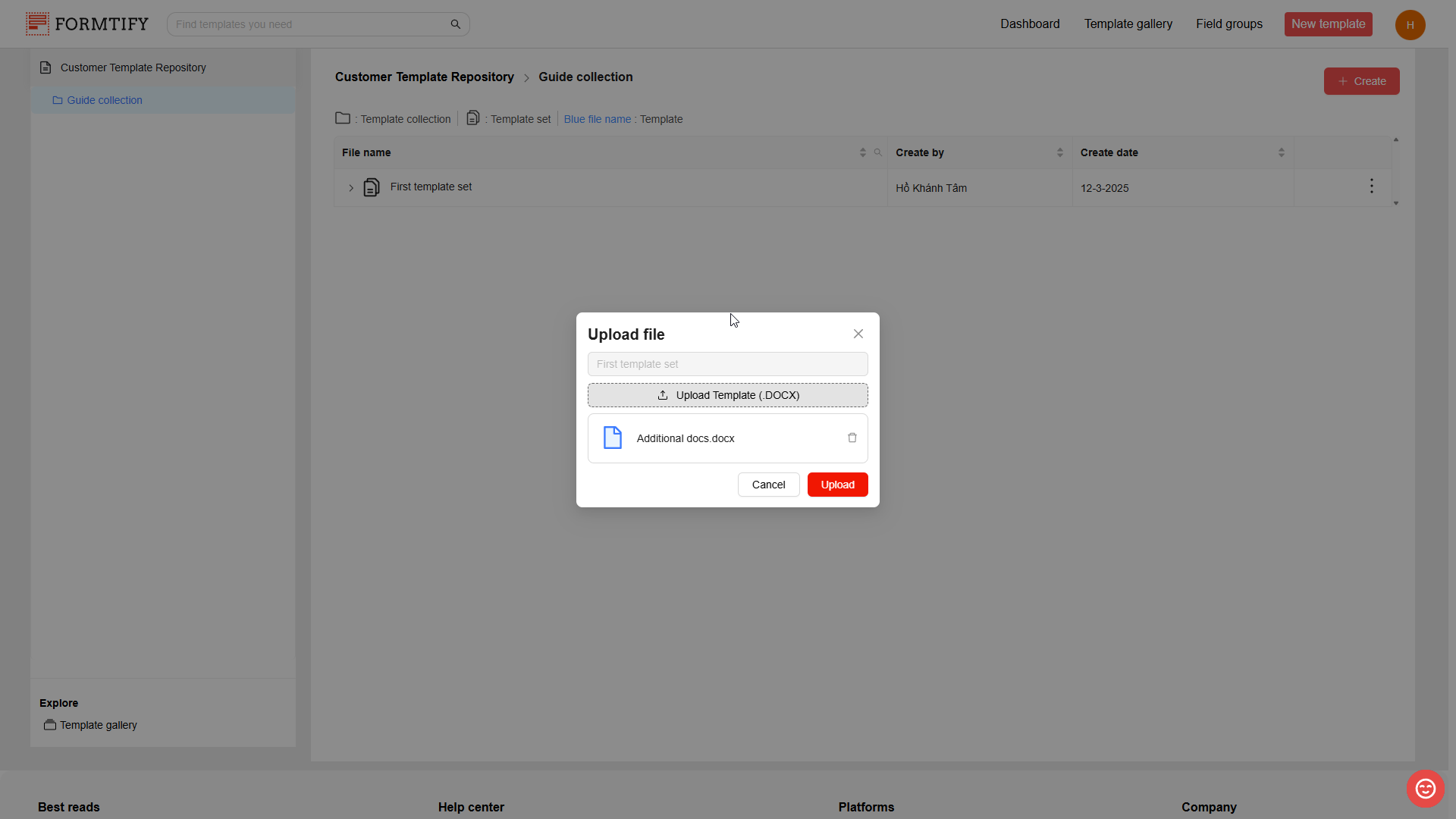Expand the First template set row
The image size is (1456, 819).
pos(351,188)
